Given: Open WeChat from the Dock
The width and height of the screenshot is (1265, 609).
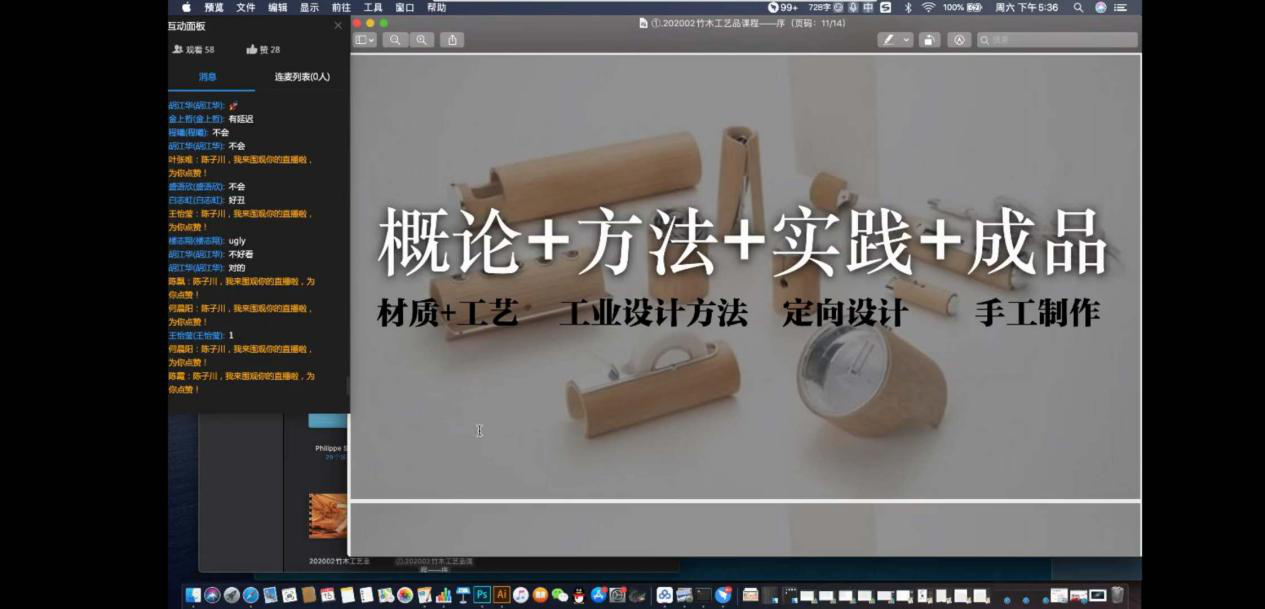Looking at the screenshot, I should tap(560, 595).
